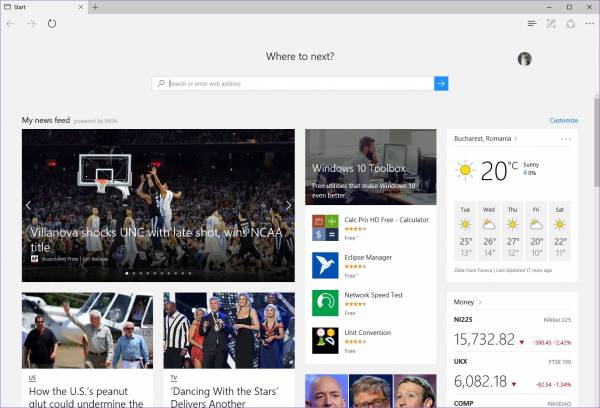Close the Start tab
Image resolution: width=600 pixels, height=408 pixels.
(x=81, y=7)
